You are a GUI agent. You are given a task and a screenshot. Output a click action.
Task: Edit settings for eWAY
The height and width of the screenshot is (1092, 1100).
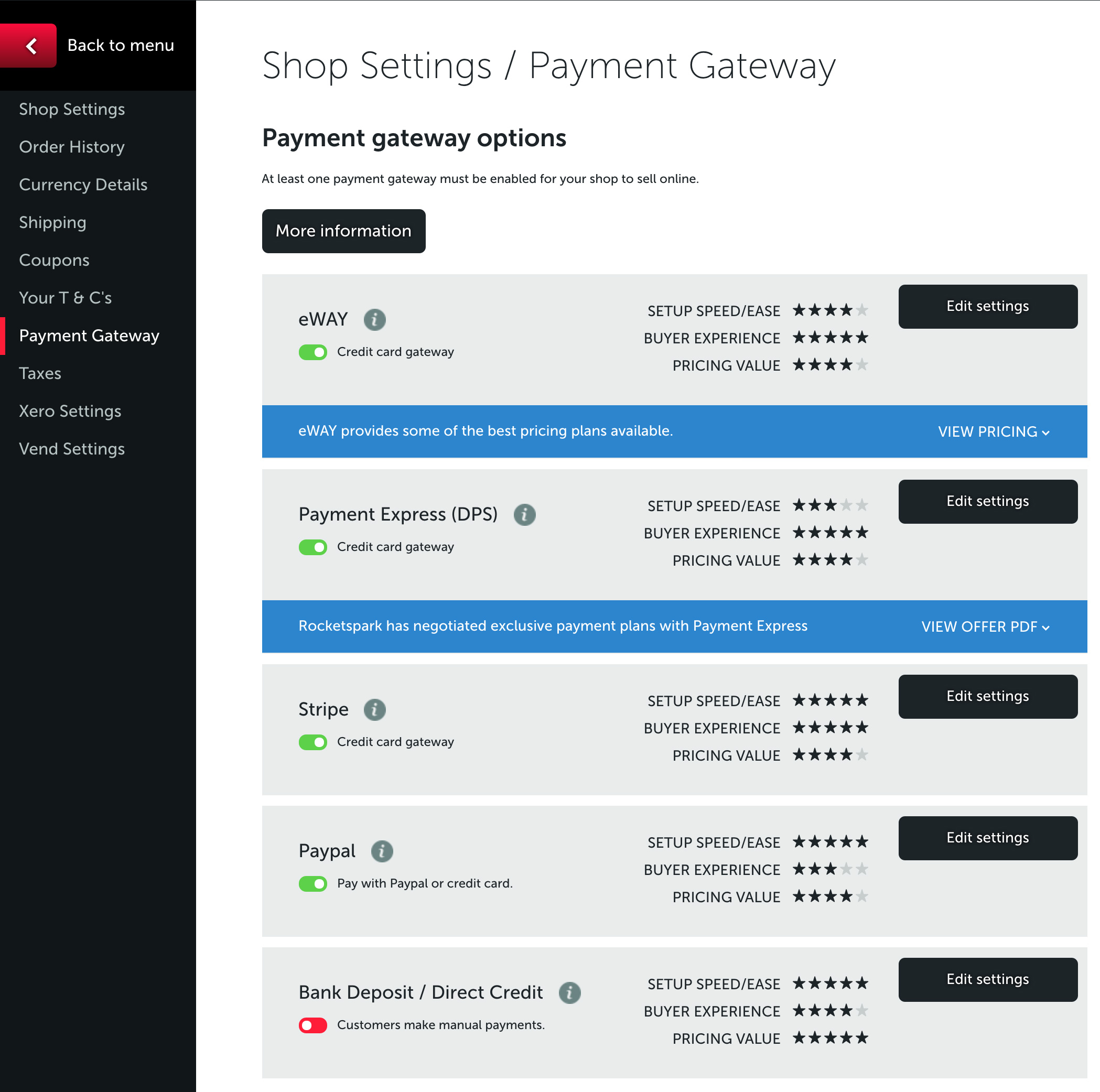coord(988,307)
